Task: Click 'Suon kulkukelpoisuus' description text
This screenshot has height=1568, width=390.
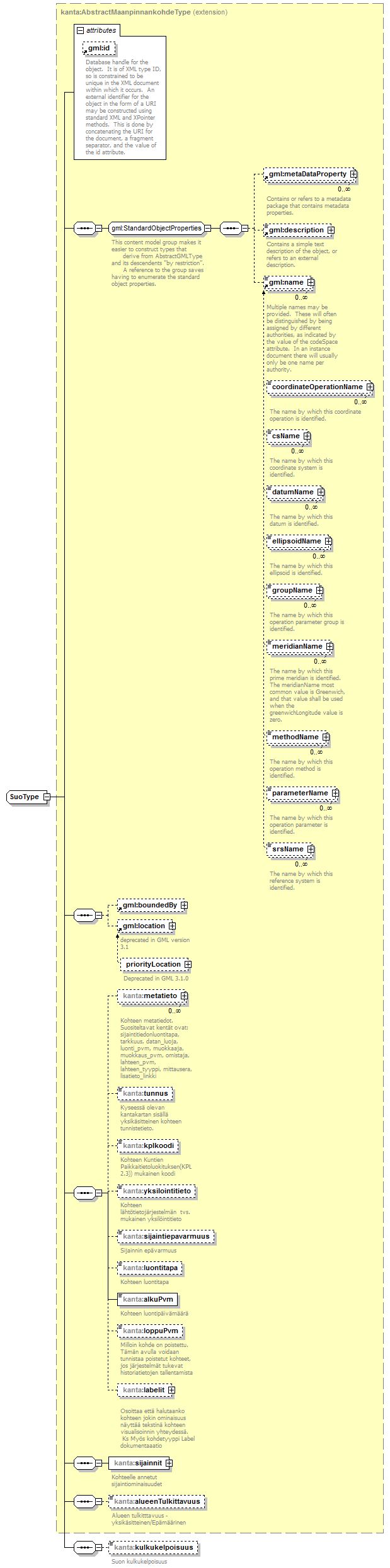Action: [139, 1561]
